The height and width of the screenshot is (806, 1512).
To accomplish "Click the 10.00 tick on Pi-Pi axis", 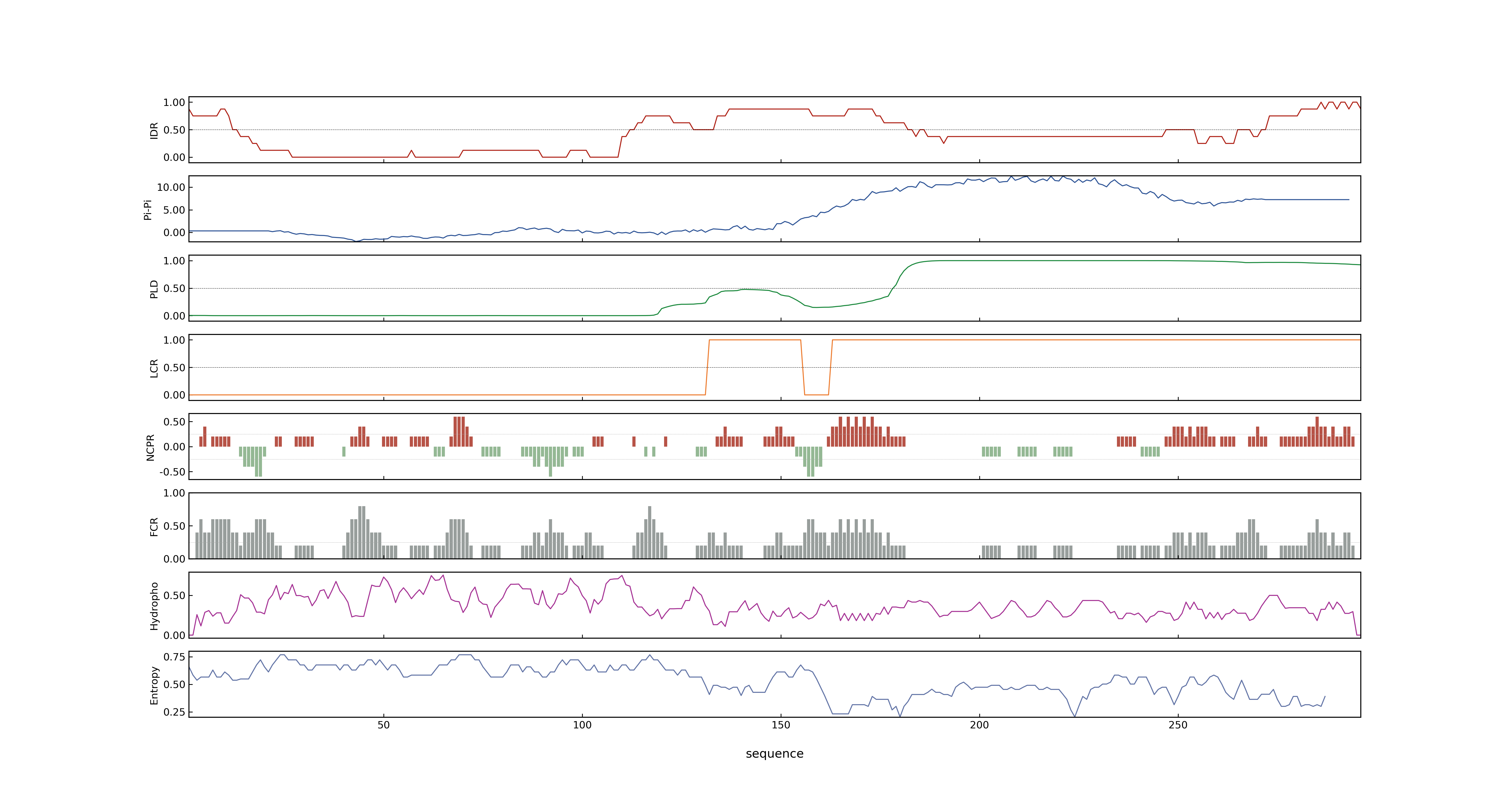I will (x=171, y=187).
